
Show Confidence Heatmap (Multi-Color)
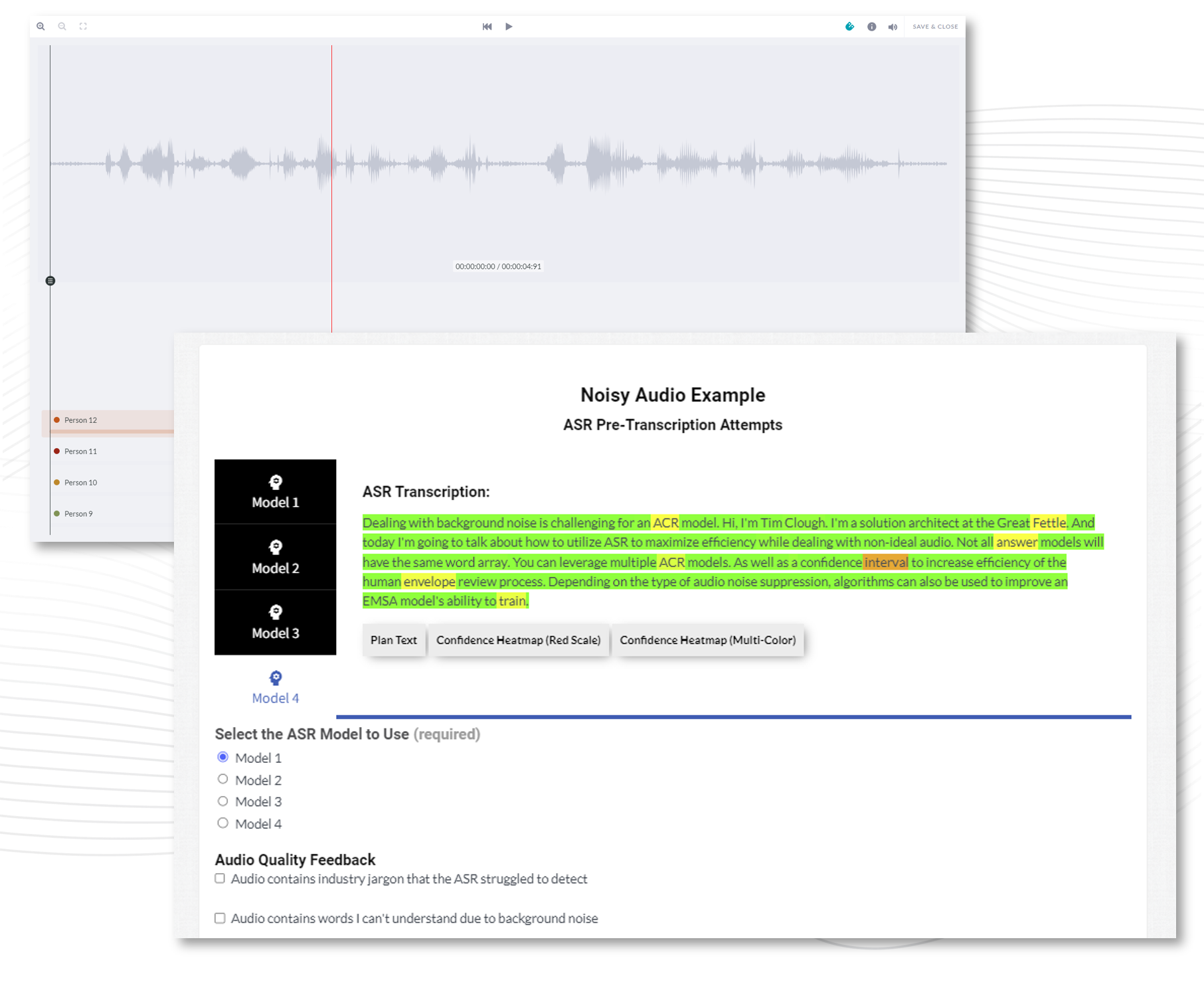click(708, 640)
